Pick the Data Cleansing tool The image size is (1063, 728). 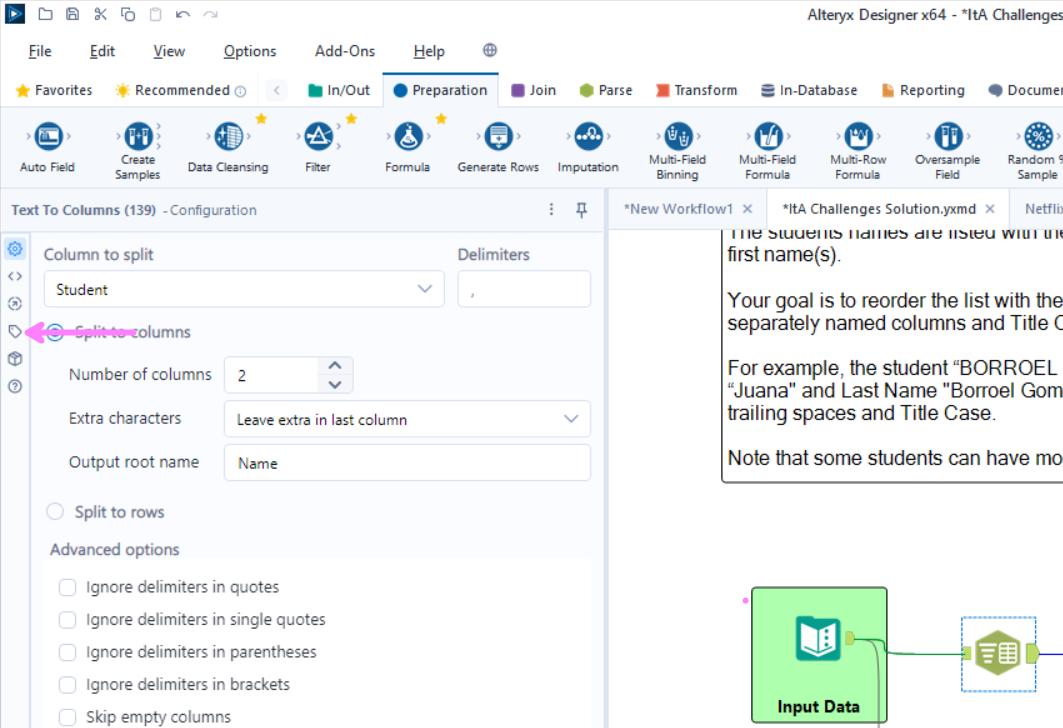click(x=228, y=147)
